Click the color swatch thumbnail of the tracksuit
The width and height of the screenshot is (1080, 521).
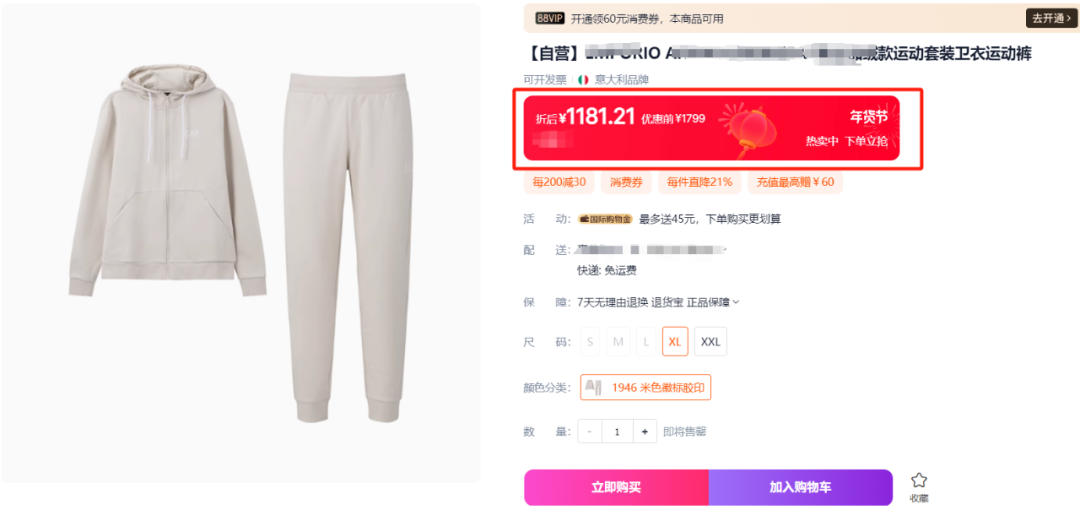[594, 387]
